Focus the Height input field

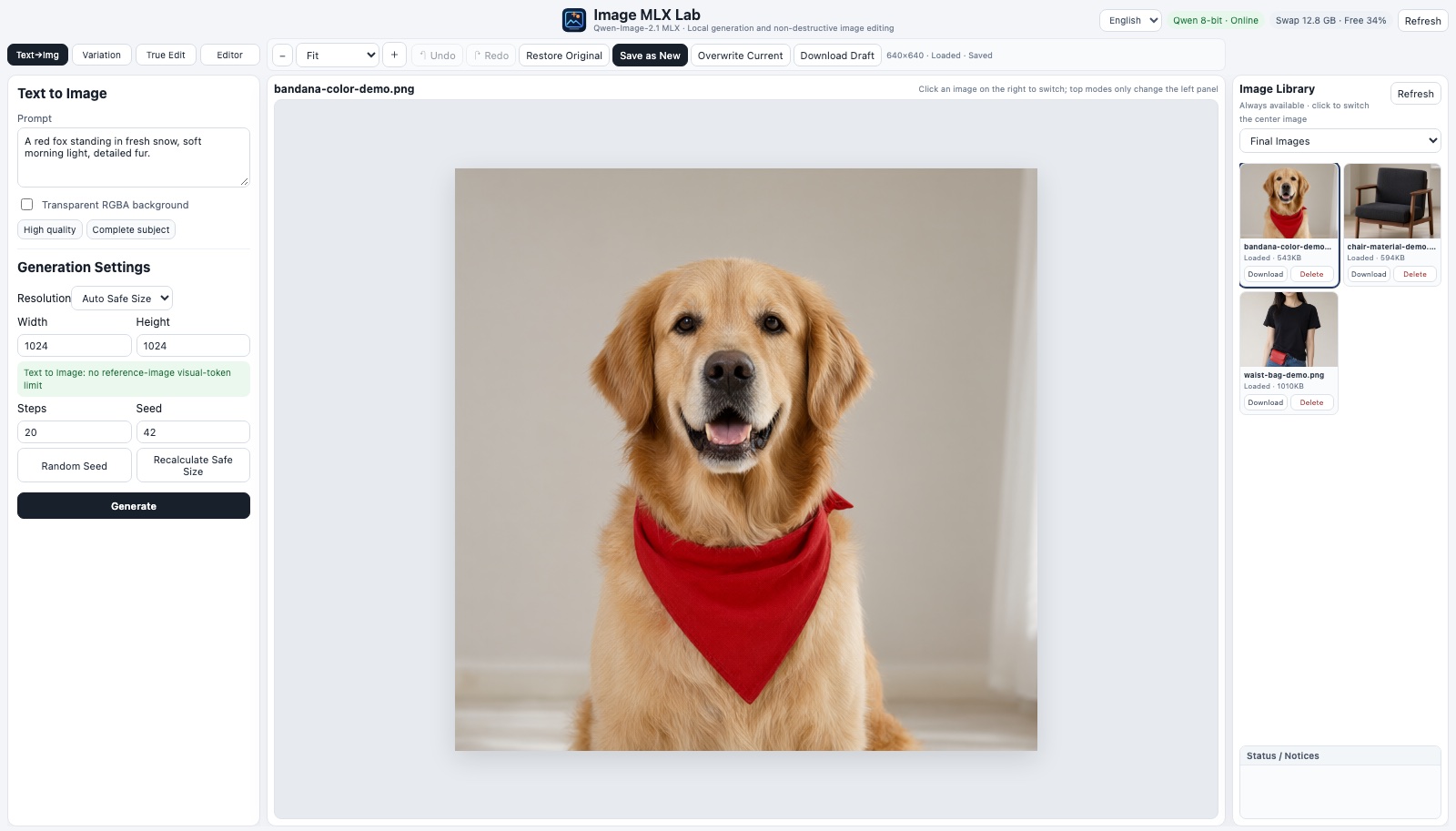pyautogui.click(x=193, y=346)
